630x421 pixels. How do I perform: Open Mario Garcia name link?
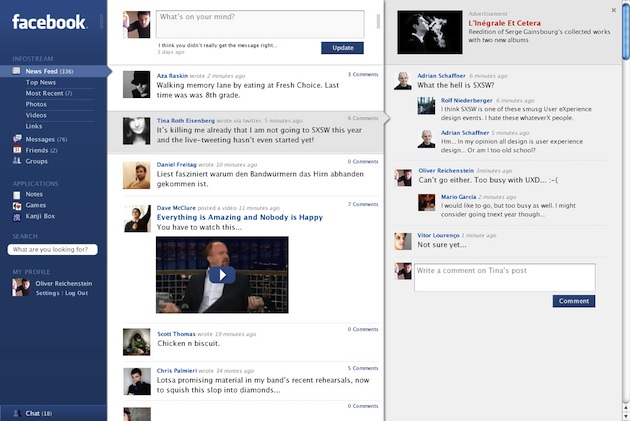(x=458, y=196)
